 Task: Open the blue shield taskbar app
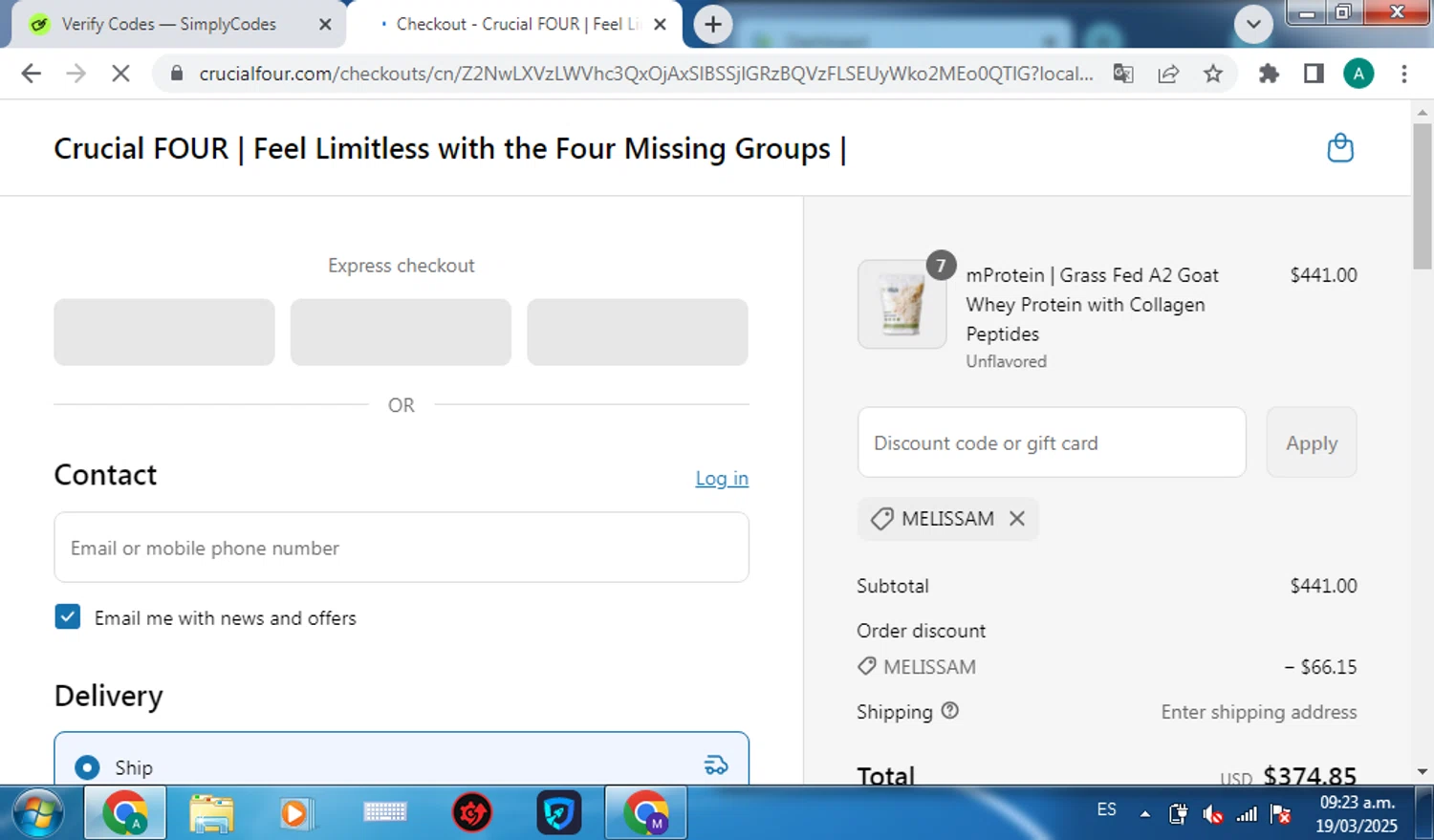coord(559,813)
